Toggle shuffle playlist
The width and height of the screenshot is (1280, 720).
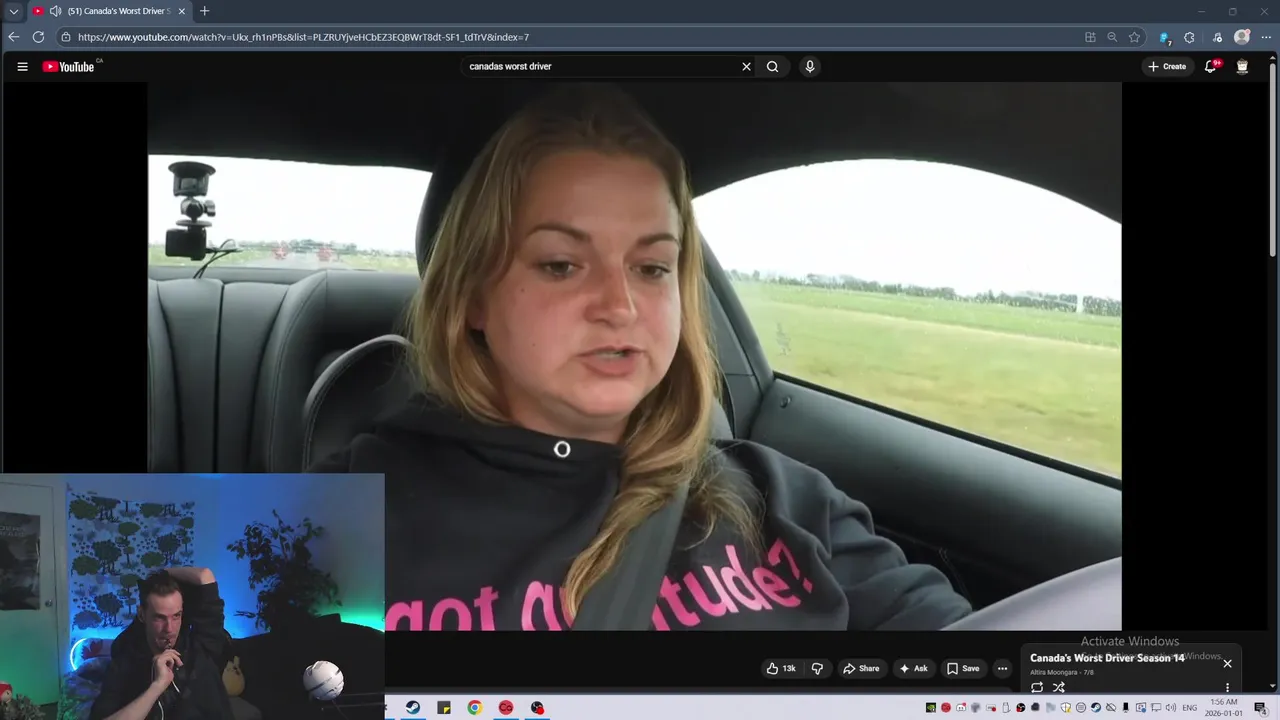pos(1058,687)
